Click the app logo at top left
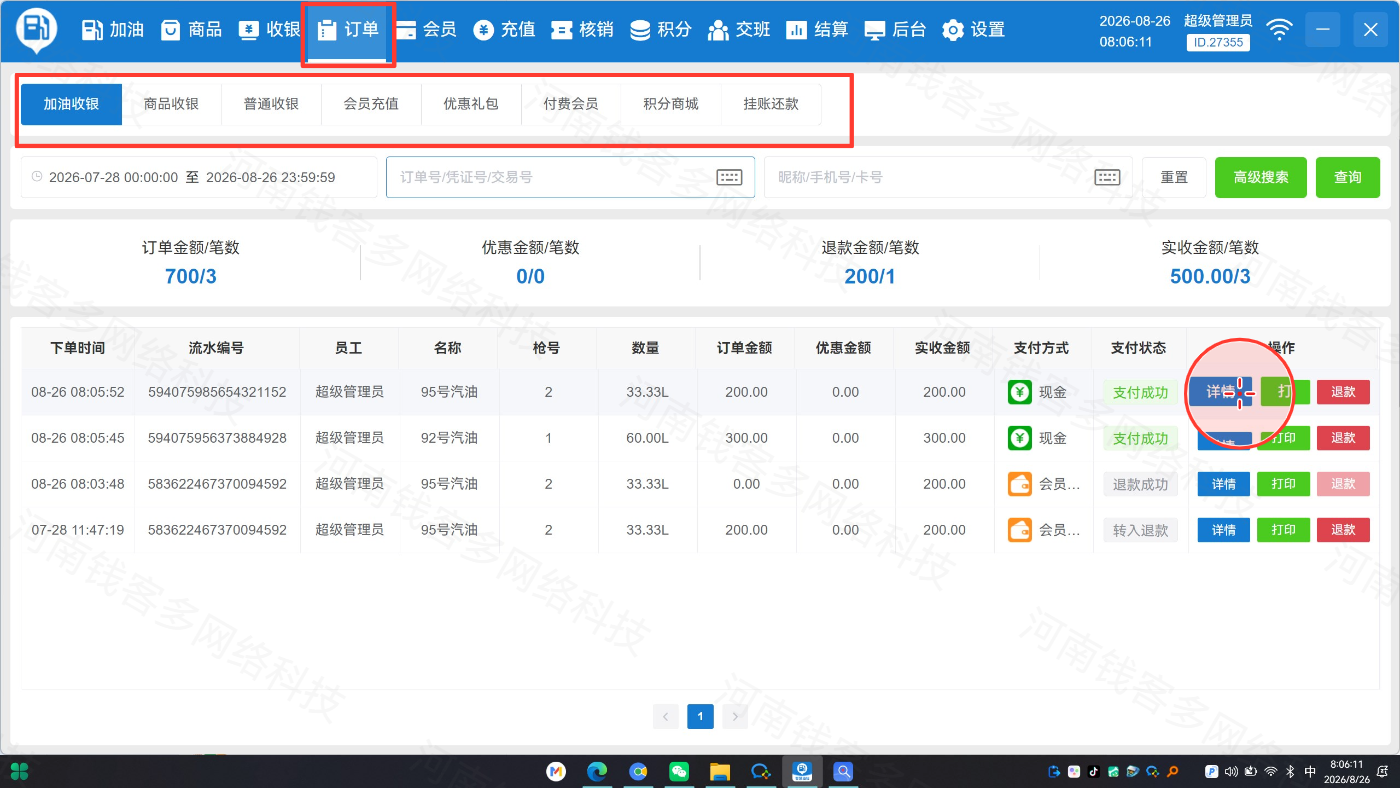This screenshot has width=1400, height=788. coord(36,30)
